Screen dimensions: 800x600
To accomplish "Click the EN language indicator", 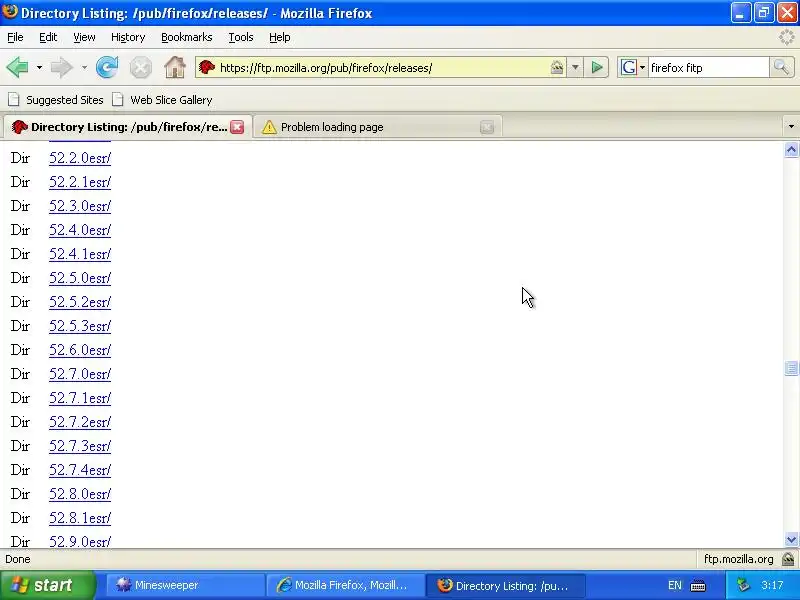I will (x=674, y=585).
